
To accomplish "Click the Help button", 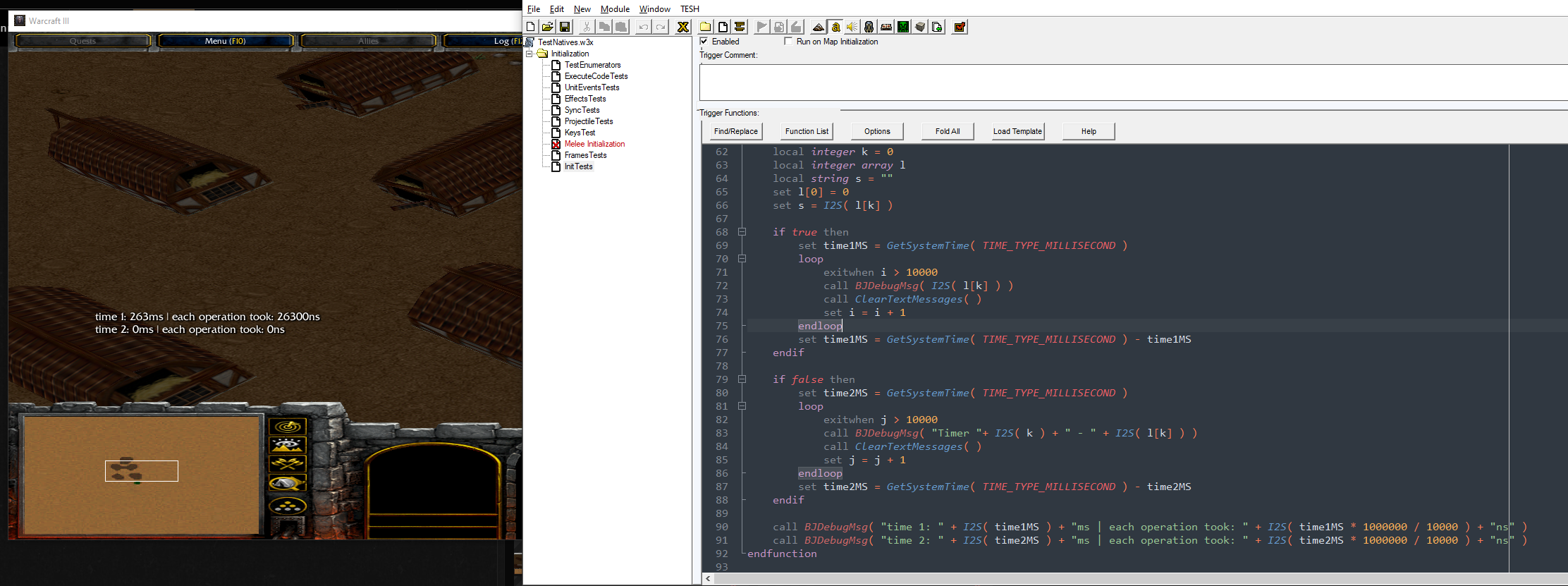I will pyautogui.click(x=1089, y=131).
